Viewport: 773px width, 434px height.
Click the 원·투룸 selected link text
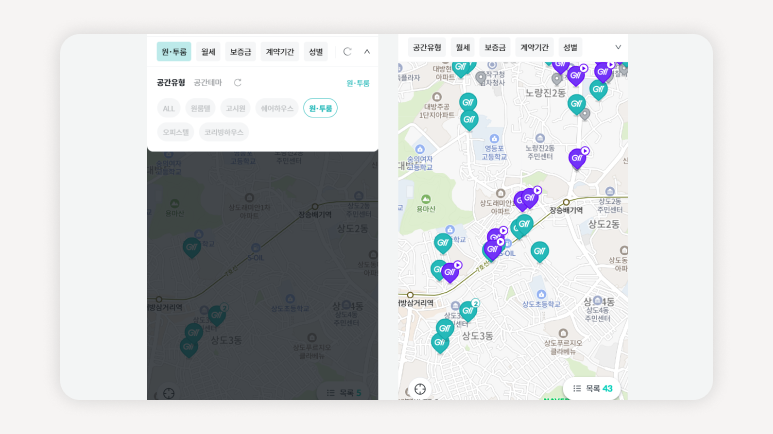pos(358,83)
